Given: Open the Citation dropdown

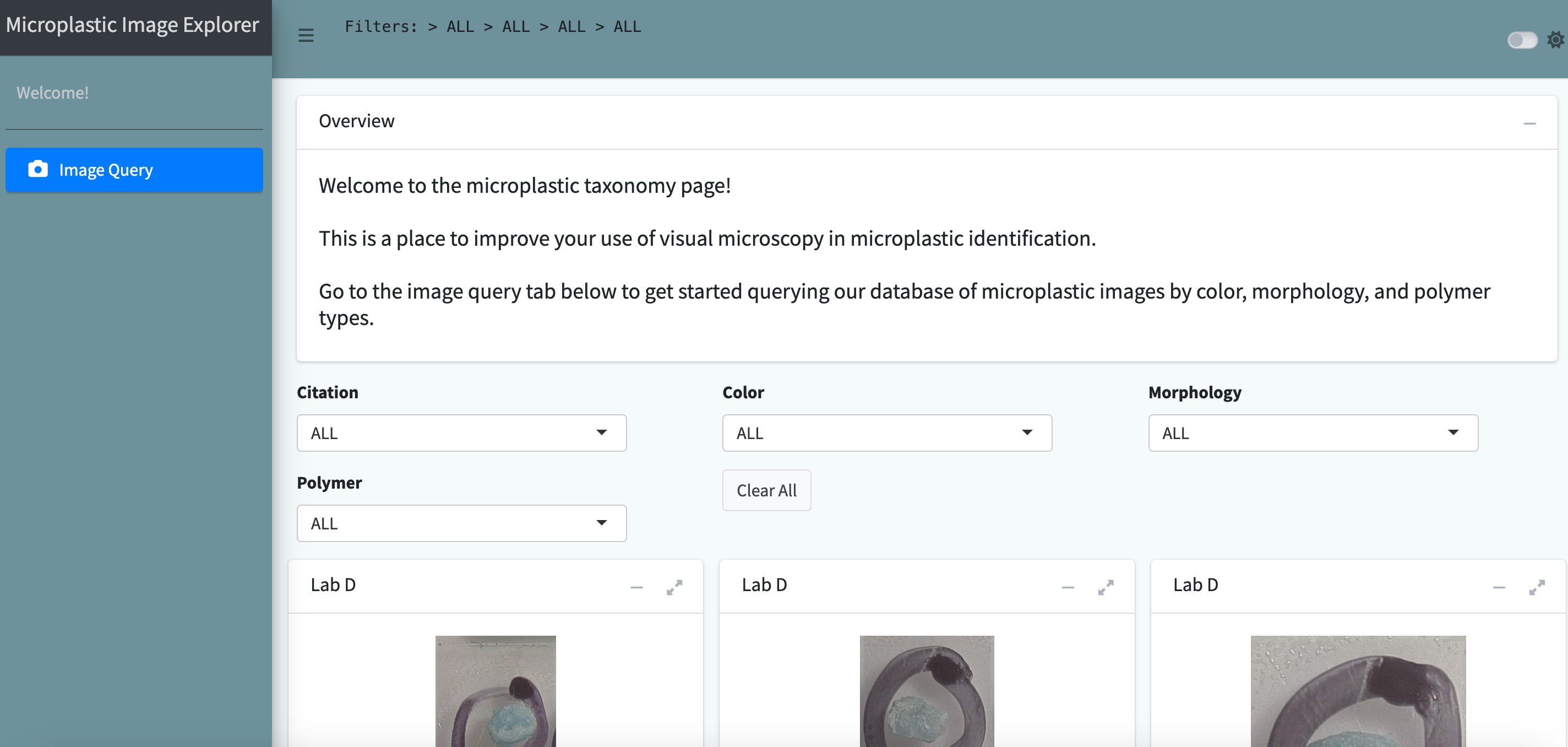Looking at the screenshot, I should click(x=461, y=433).
